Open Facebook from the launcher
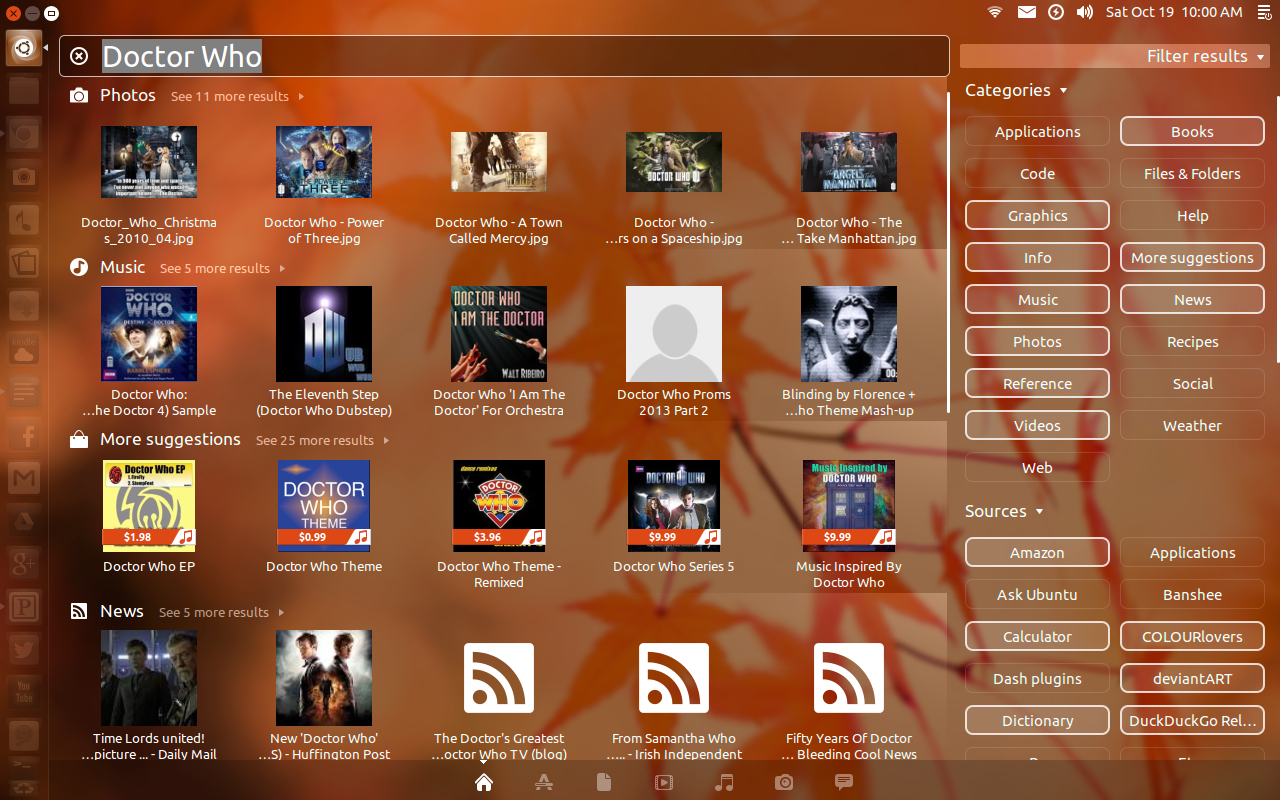Viewport: 1280px width, 800px height. [24, 436]
